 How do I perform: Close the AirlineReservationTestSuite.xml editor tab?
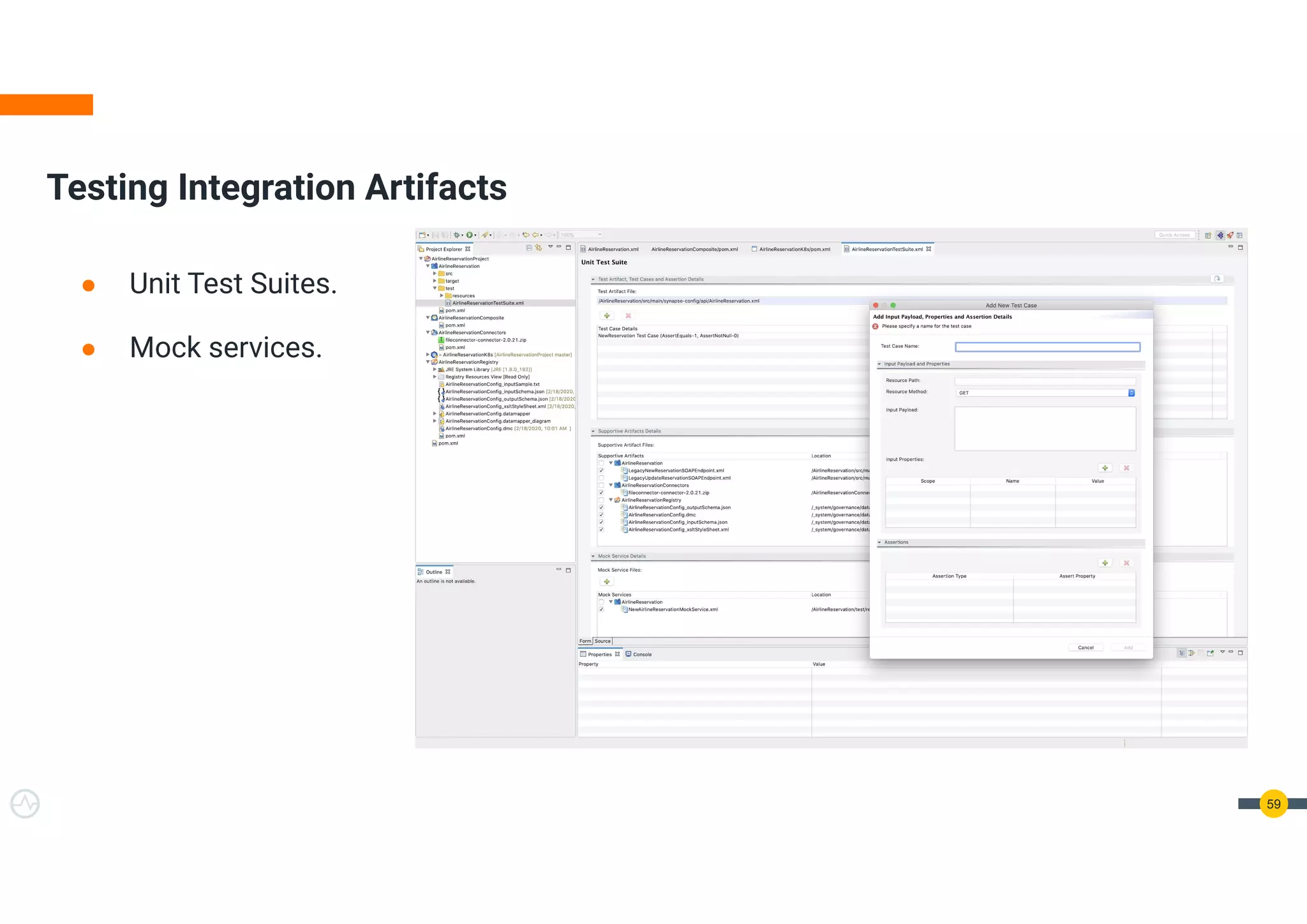point(929,249)
